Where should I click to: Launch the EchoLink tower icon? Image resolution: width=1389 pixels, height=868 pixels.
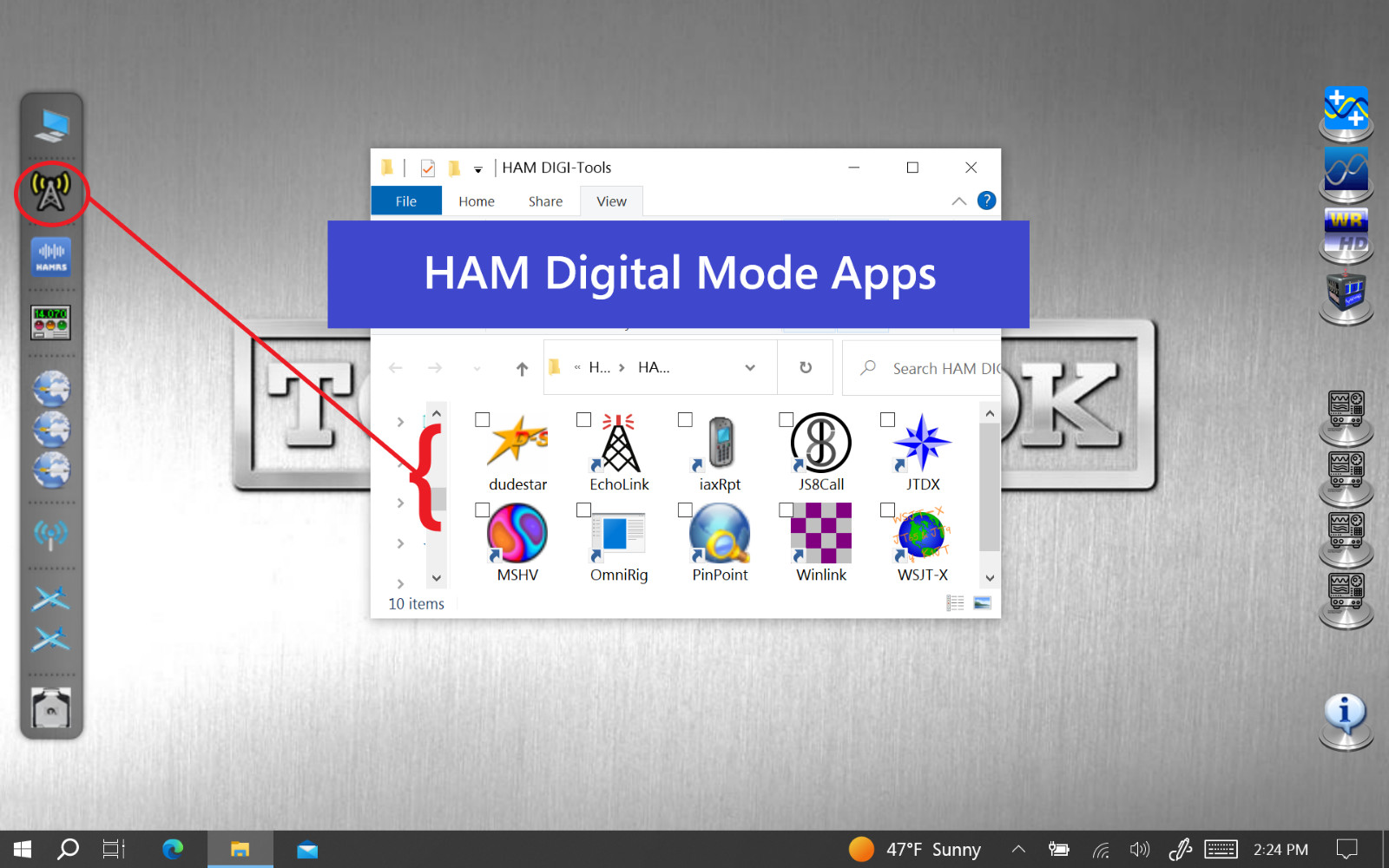[x=619, y=443]
